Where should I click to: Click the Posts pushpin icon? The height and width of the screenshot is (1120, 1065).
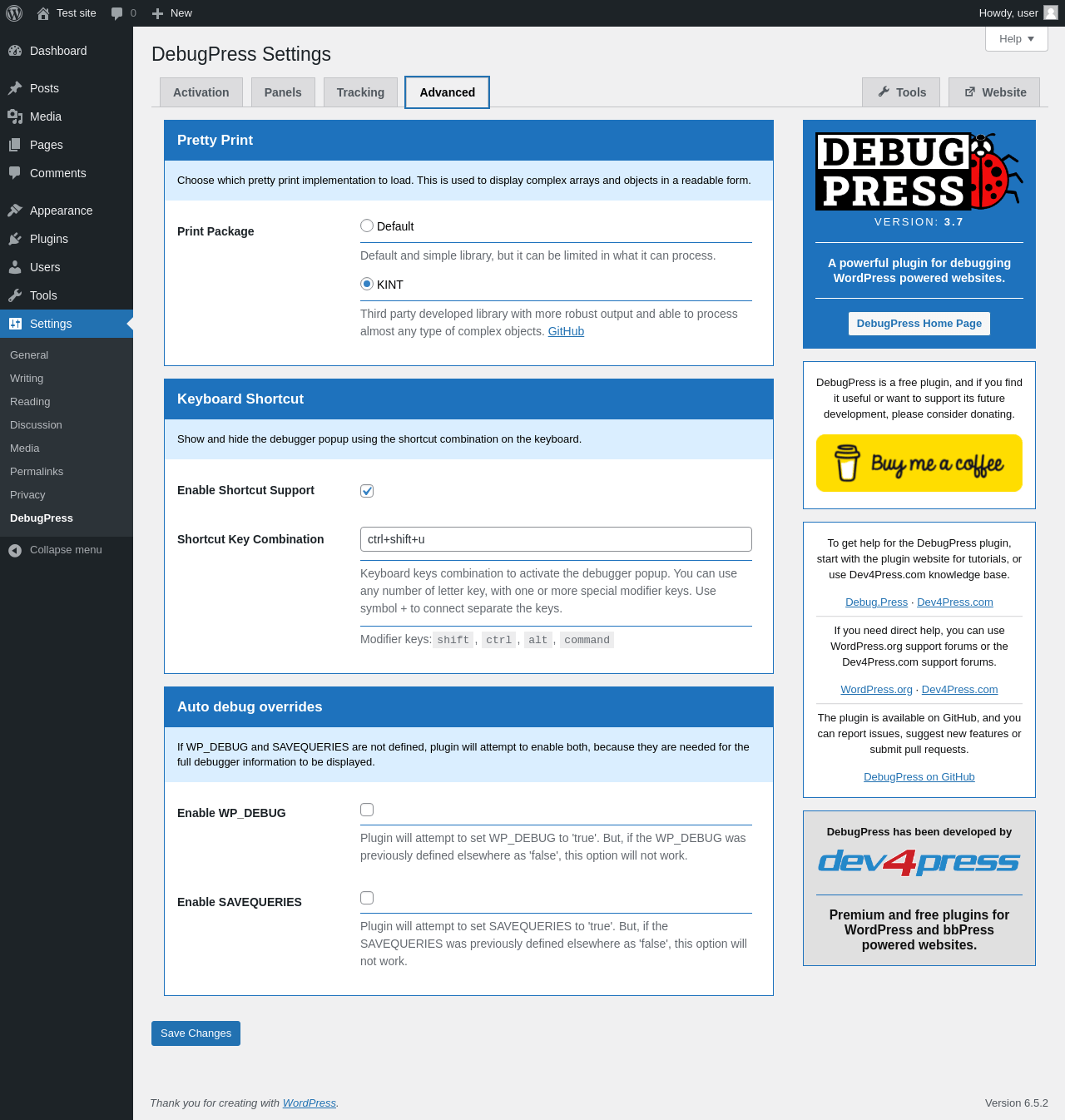pos(15,88)
